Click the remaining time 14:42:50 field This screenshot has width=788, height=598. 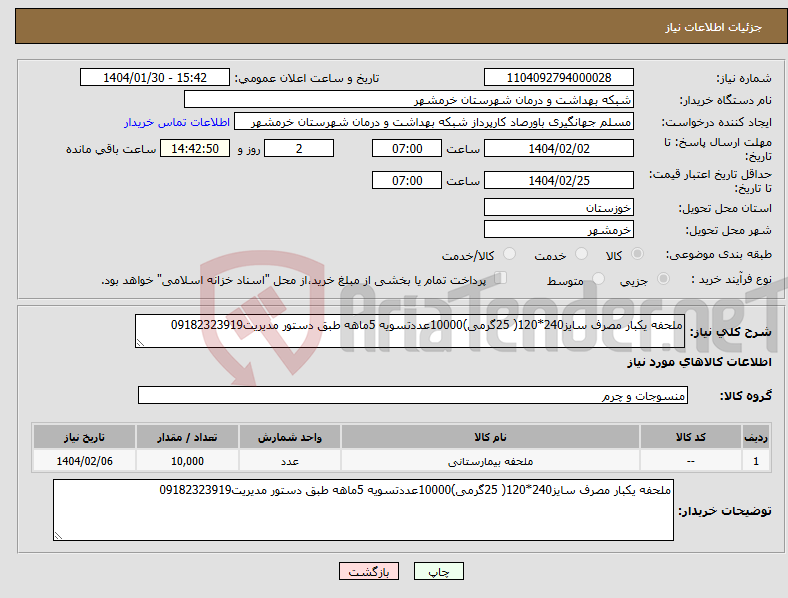tap(195, 148)
